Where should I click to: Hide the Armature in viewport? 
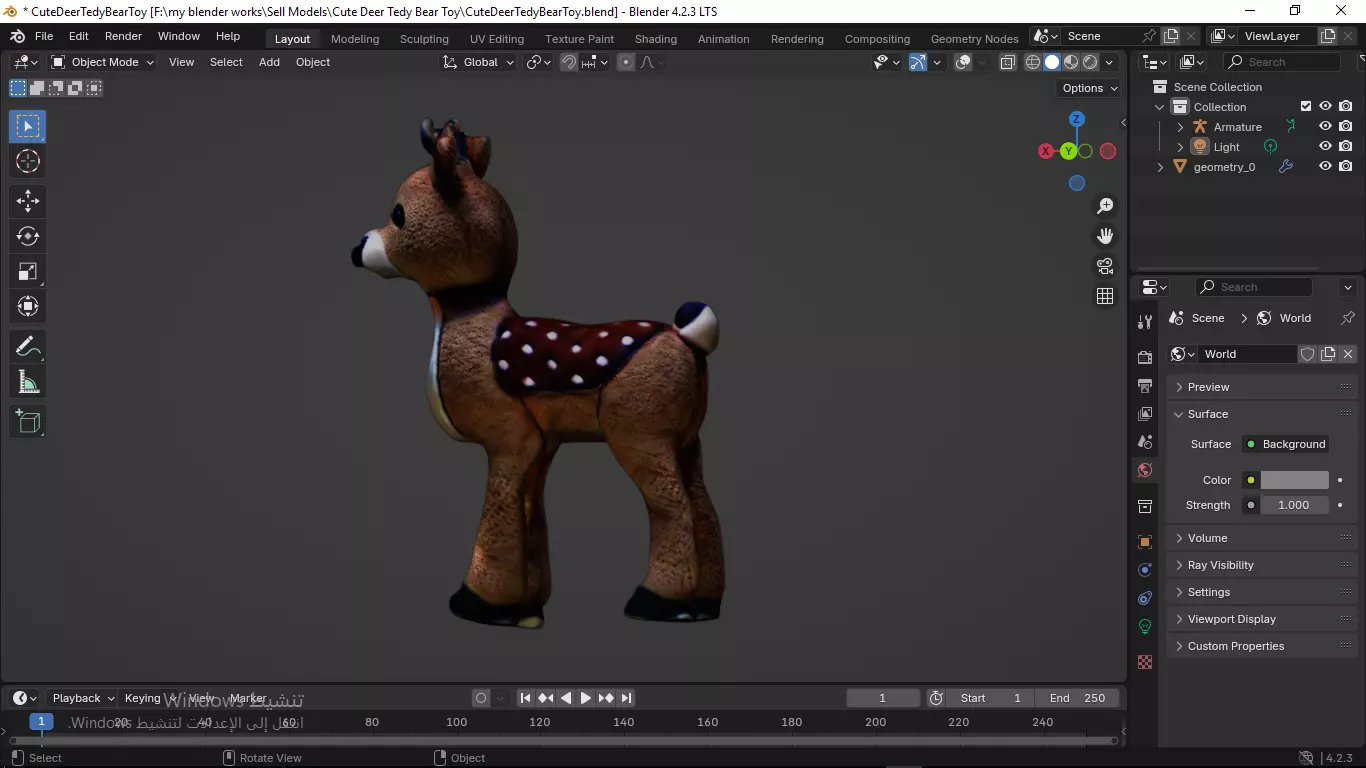(1325, 127)
